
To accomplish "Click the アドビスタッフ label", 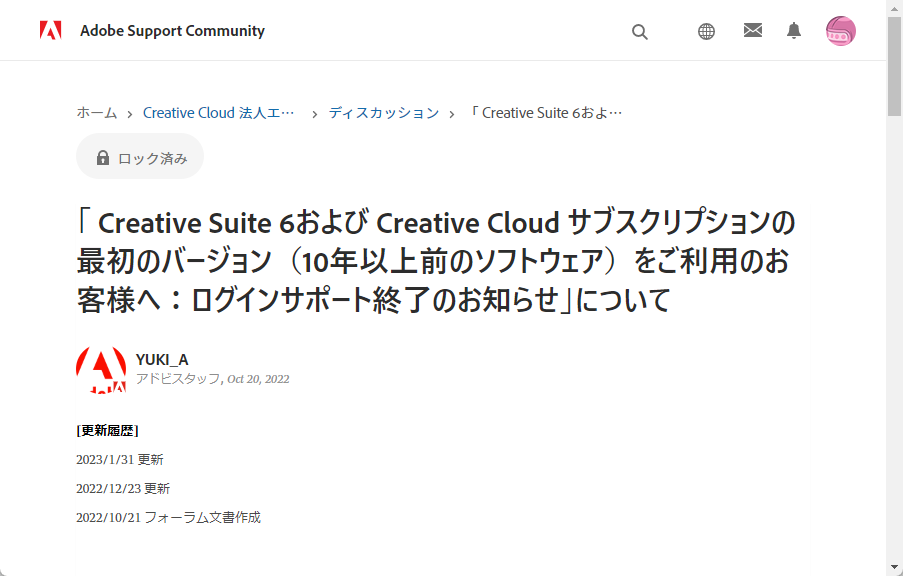I will coord(178,379).
